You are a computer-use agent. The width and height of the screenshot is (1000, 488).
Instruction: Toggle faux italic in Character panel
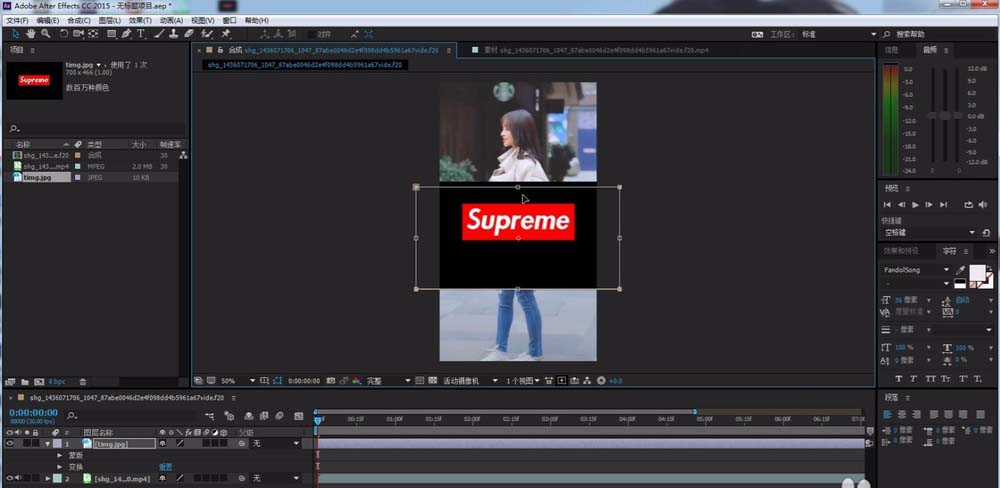click(x=913, y=379)
